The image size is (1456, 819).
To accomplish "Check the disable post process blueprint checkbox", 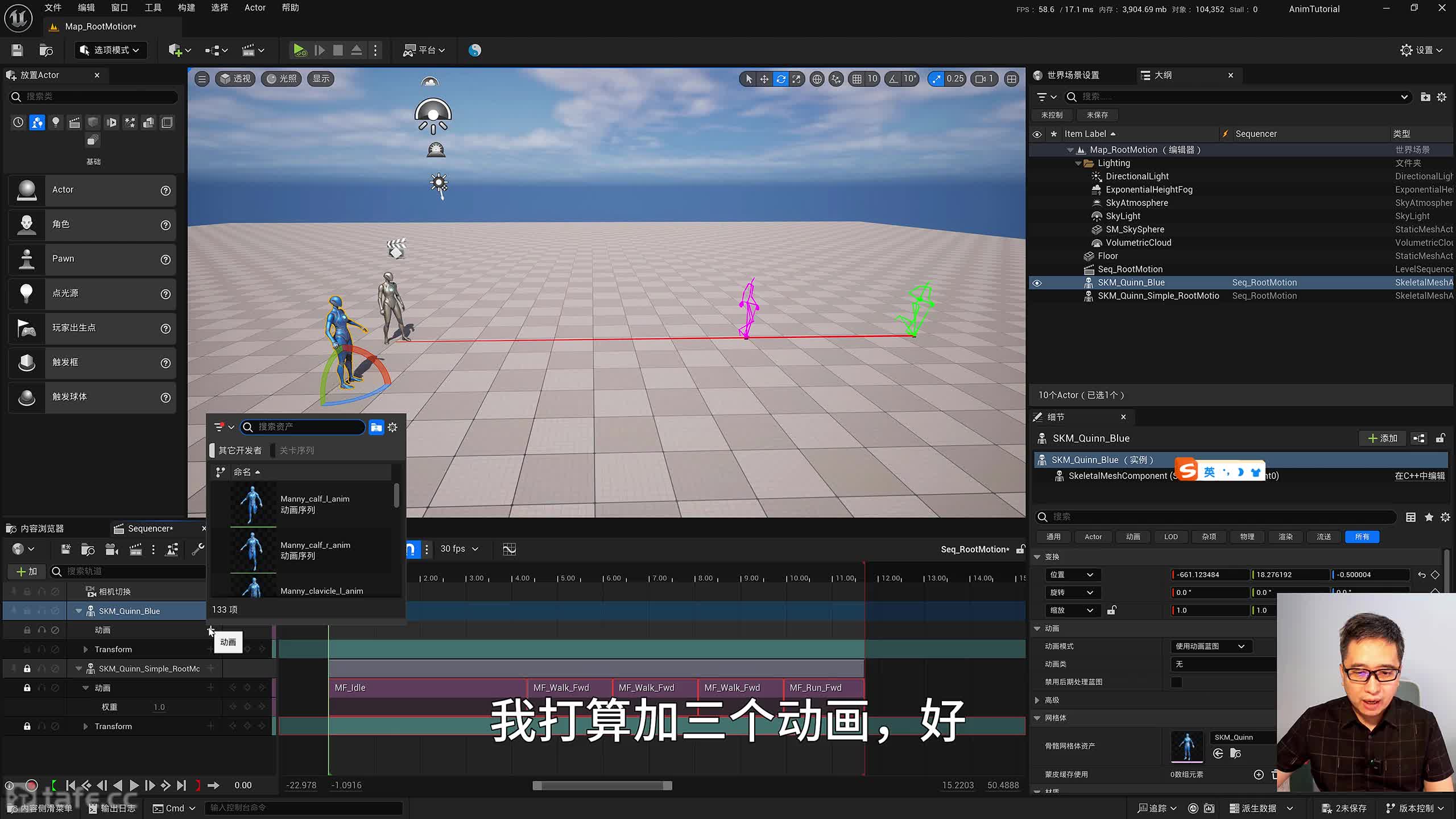I will coord(1176,682).
